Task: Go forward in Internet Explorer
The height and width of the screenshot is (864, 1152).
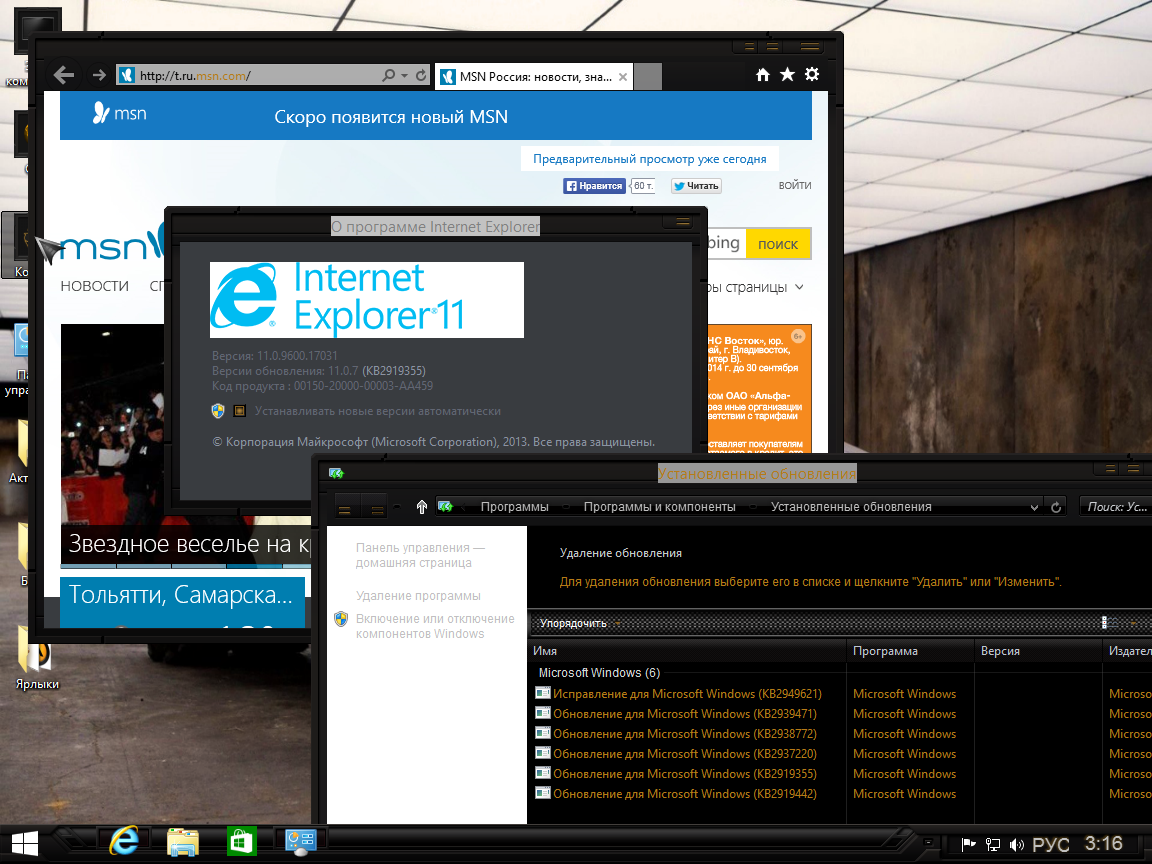Action: [99, 75]
